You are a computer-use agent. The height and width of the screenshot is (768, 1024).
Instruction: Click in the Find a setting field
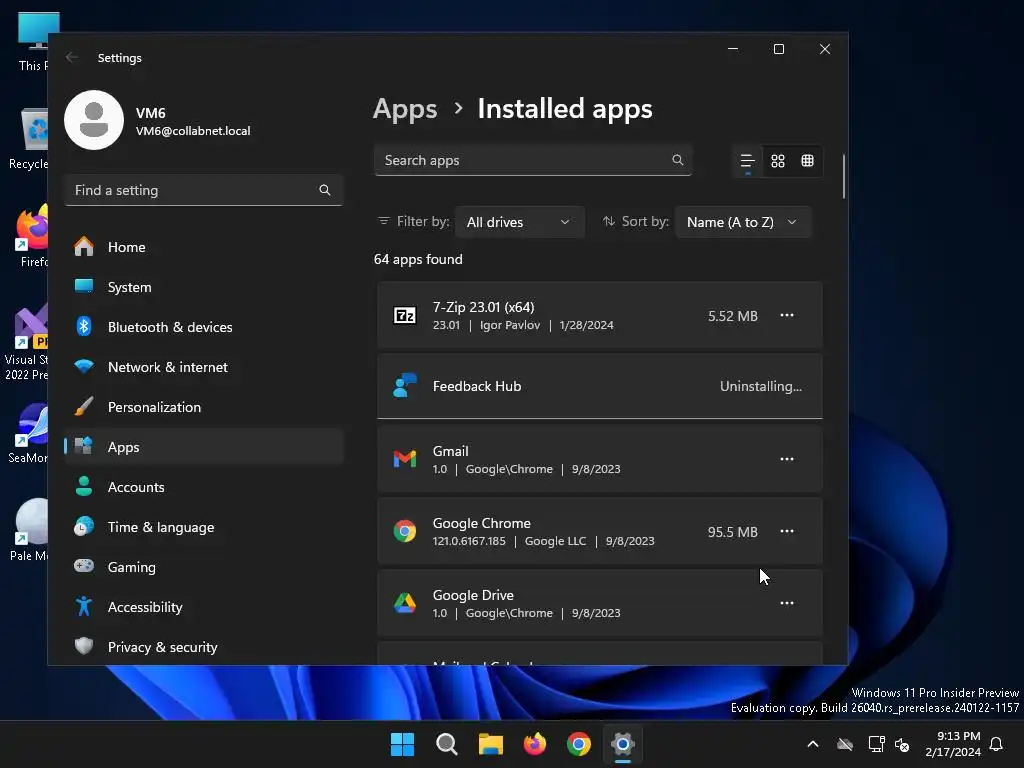[x=204, y=190]
